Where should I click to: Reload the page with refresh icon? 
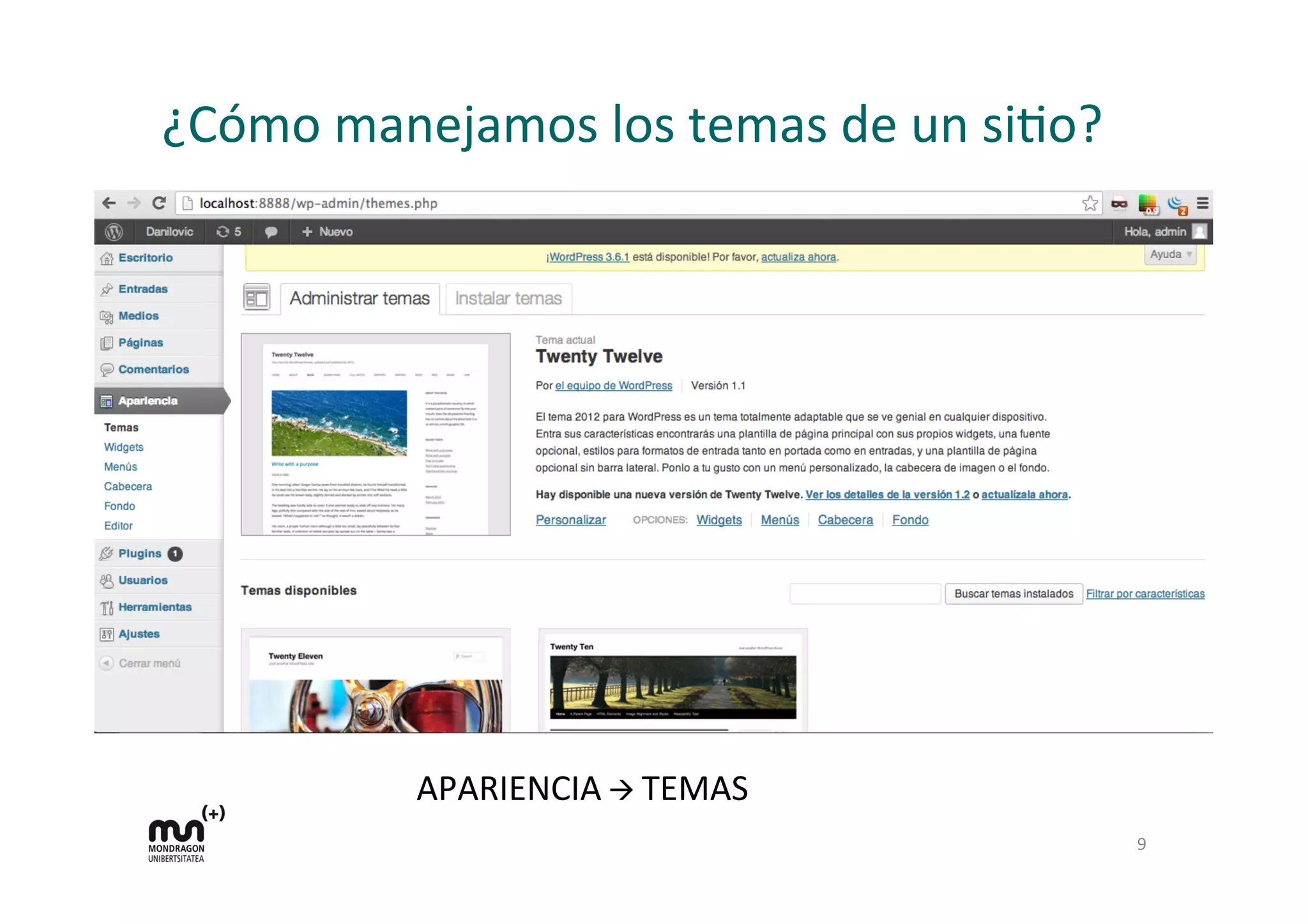pos(159,203)
